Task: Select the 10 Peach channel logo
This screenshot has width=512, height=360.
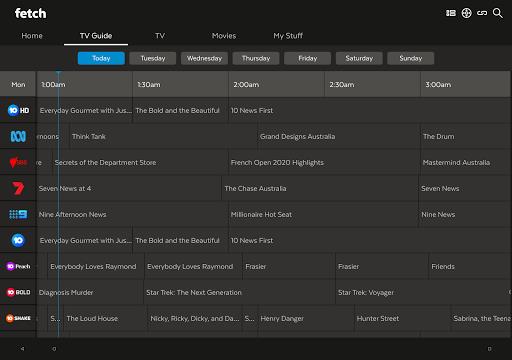Action: 18,266
